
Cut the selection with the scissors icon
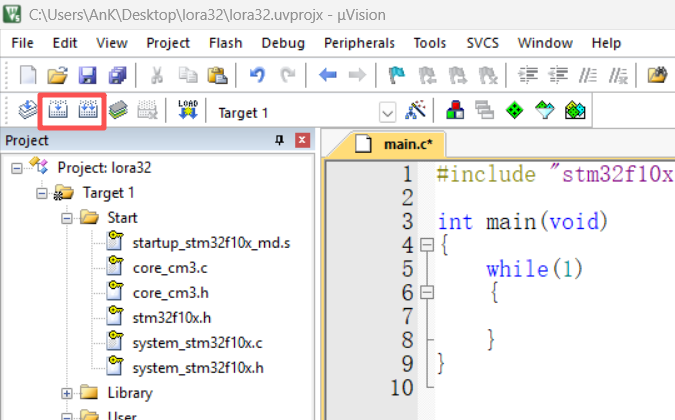coord(157,75)
